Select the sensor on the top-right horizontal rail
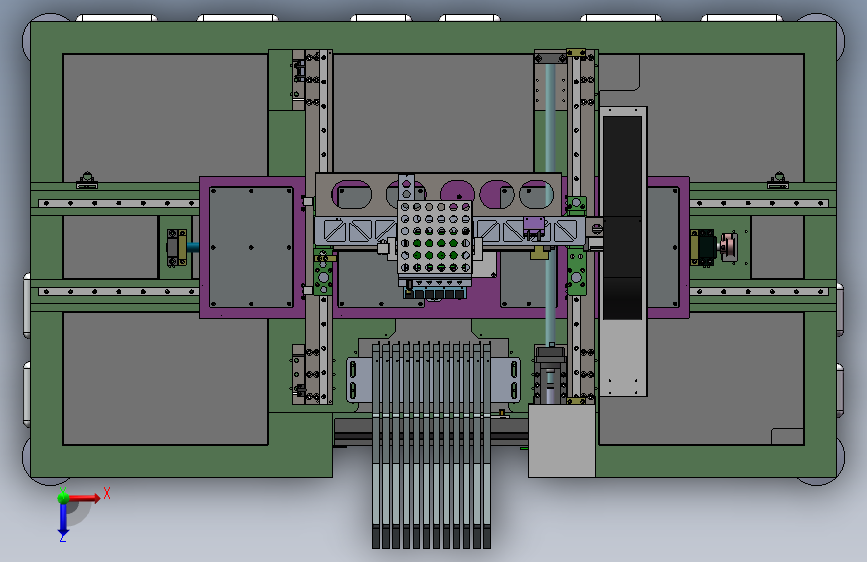The height and width of the screenshot is (562, 867). pos(778,180)
